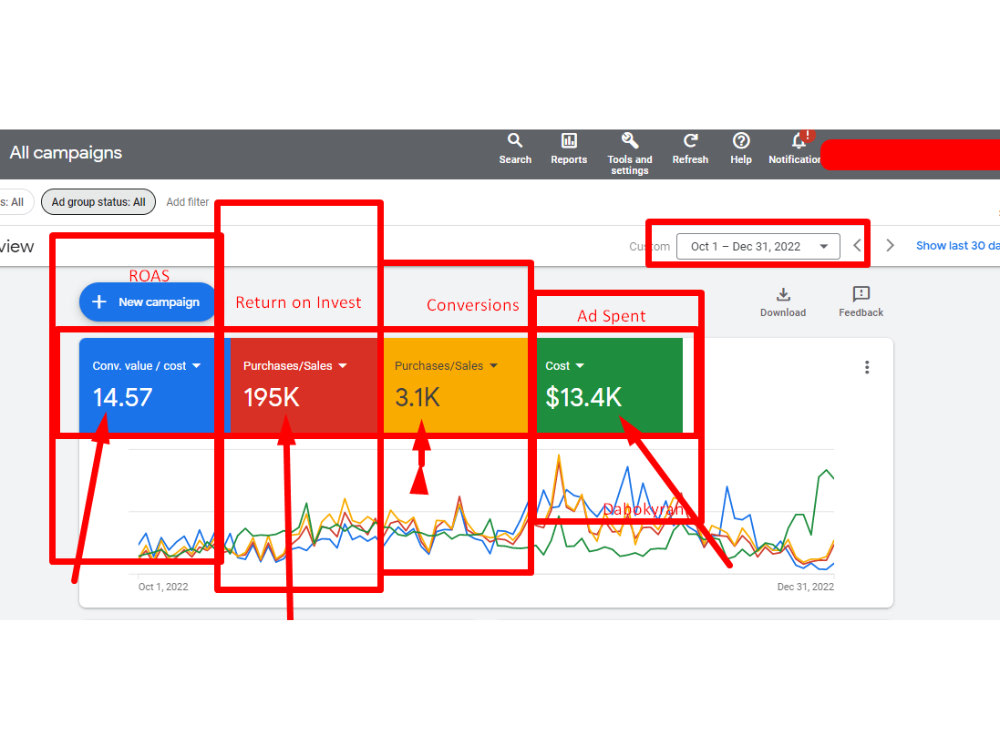Screen dimensions: 1000x750
Task: Click the Dec 31, 2022 axis label
Action: [x=805, y=587]
